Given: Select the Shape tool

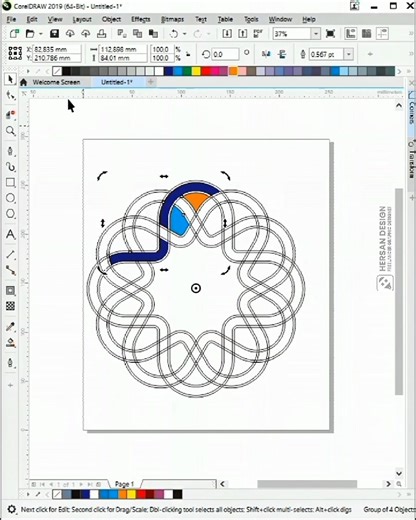Looking at the screenshot, I should pyautogui.click(x=10, y=96).
